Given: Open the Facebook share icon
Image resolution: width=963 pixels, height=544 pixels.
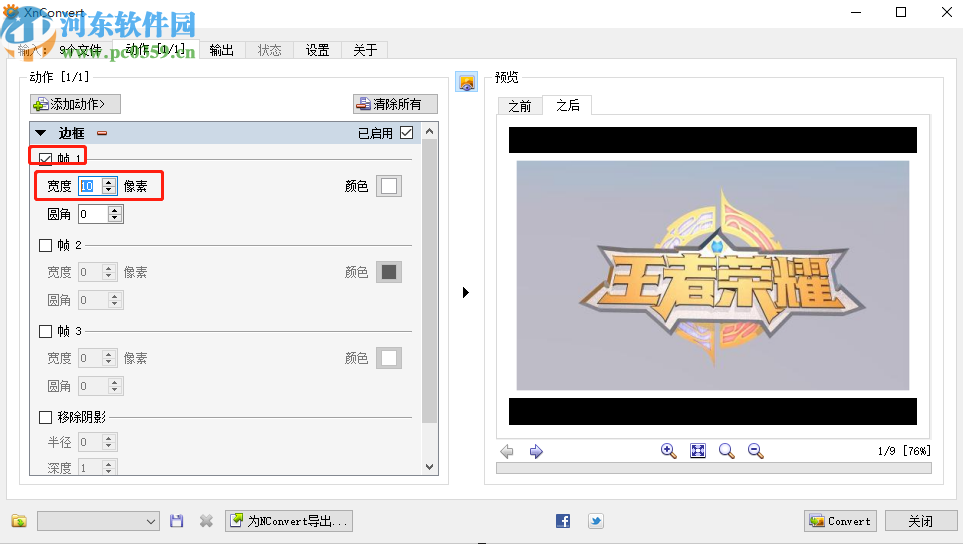Looking at the screenshot, I should pyautogui.click(x=563, y=521).
